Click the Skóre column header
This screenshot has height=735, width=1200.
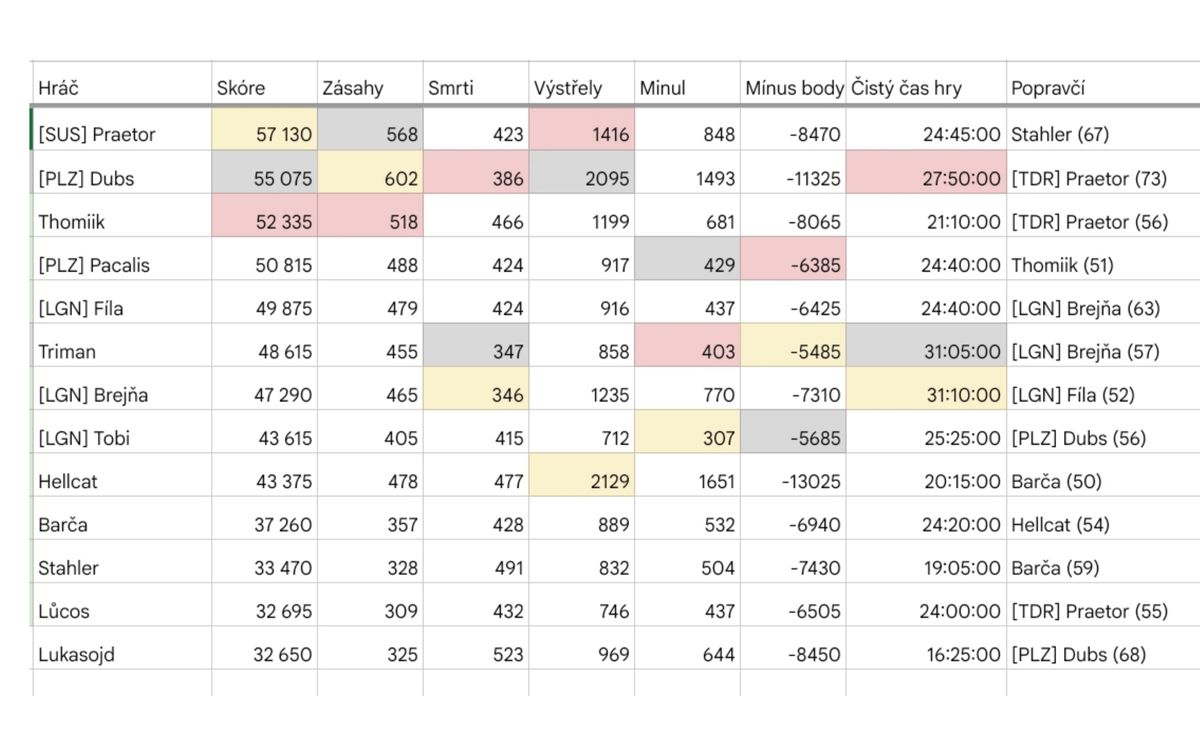[264, 88]
